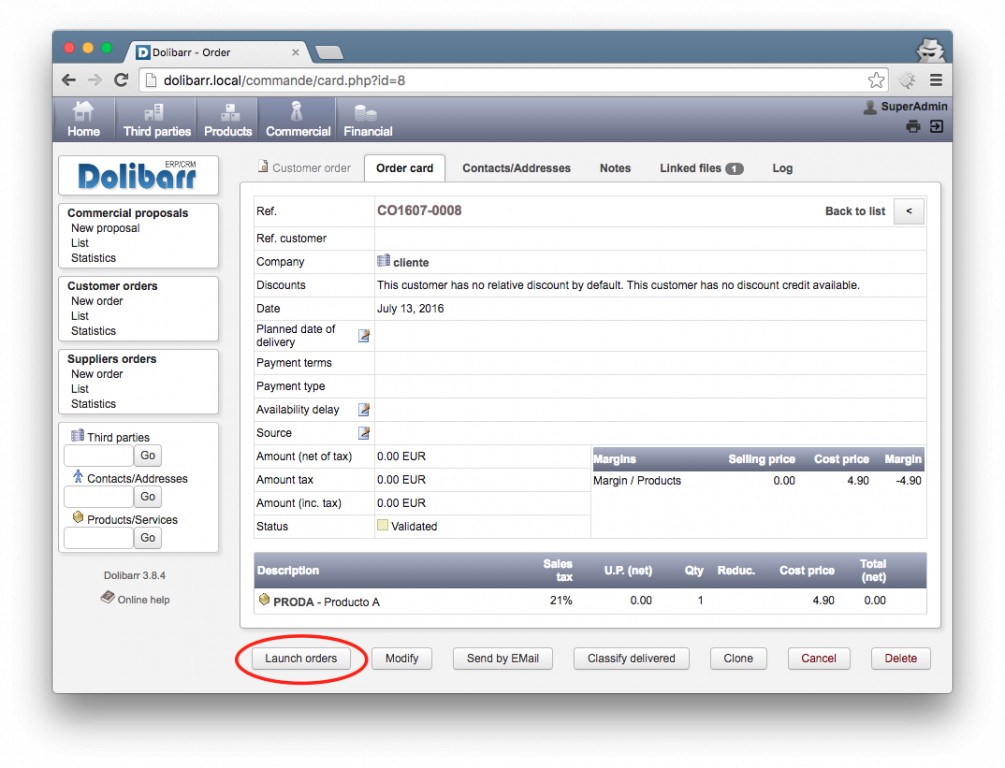Image resolution: width=1005 pixels, height=768 pixels.
Task: Click the Delete order button
Action: tap(901, 658)
